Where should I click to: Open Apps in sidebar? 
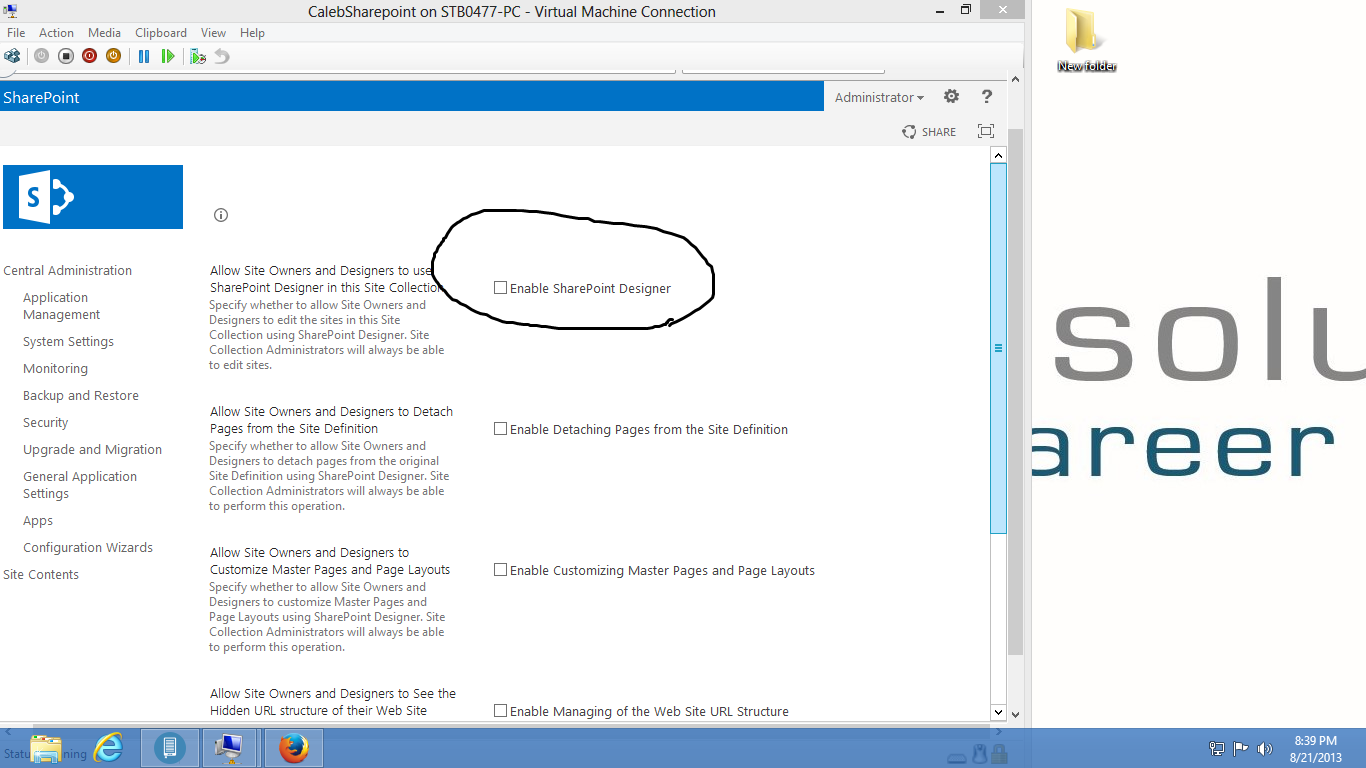tap(38, 521)
